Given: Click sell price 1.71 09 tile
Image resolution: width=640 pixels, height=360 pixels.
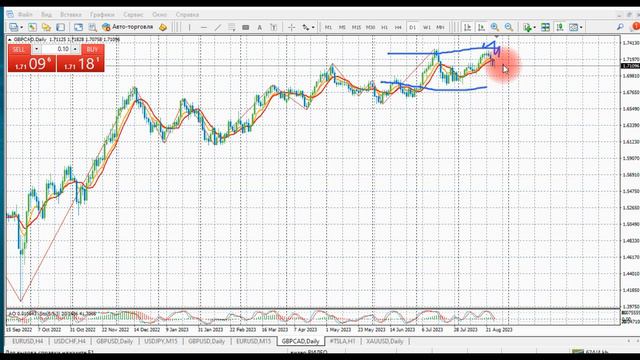Looking at the screenshot, I should tap(32, 63).
